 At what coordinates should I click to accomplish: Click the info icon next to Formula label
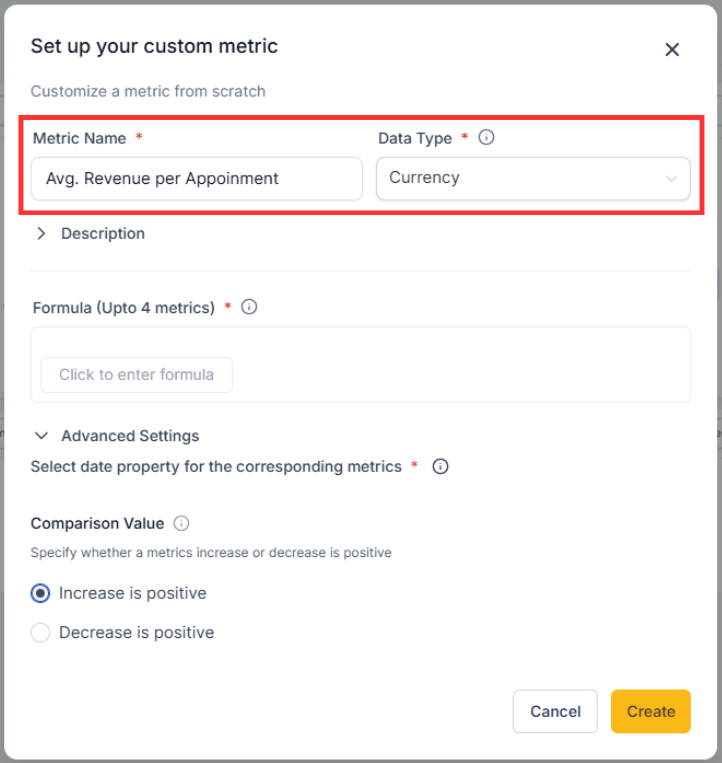click(x=250, y=307)
